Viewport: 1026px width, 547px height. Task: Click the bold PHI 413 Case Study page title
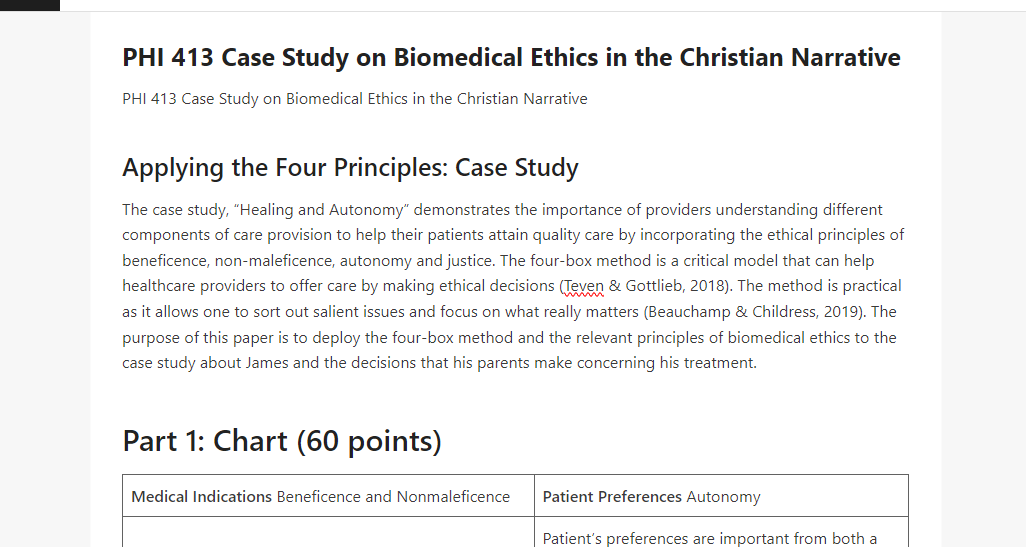point(511,58)
